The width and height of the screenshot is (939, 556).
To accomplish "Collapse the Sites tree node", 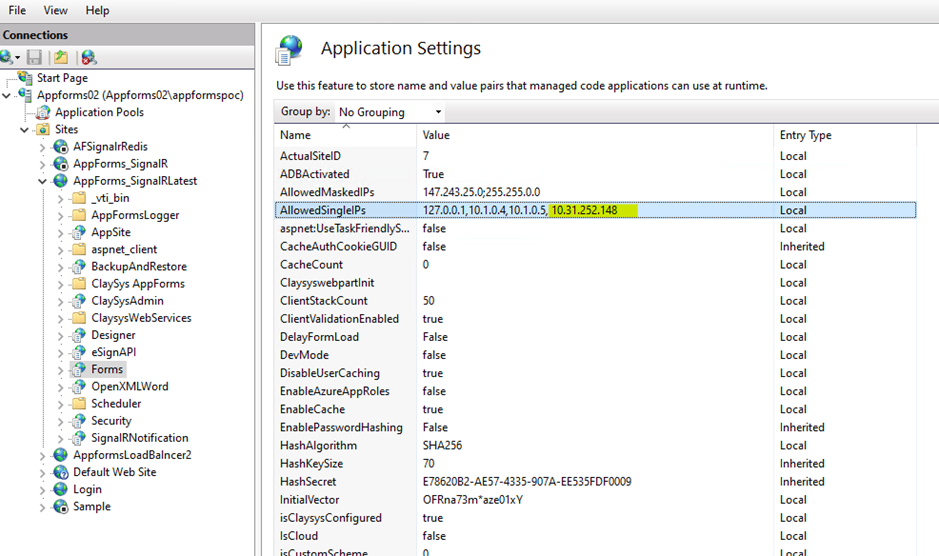I will coord(25,130).
